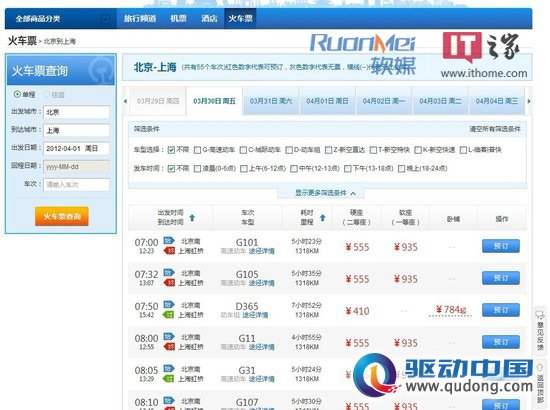Click the arrival city field showing 上海
This screenshot has width=550, height=410.
tap(76, 130)
